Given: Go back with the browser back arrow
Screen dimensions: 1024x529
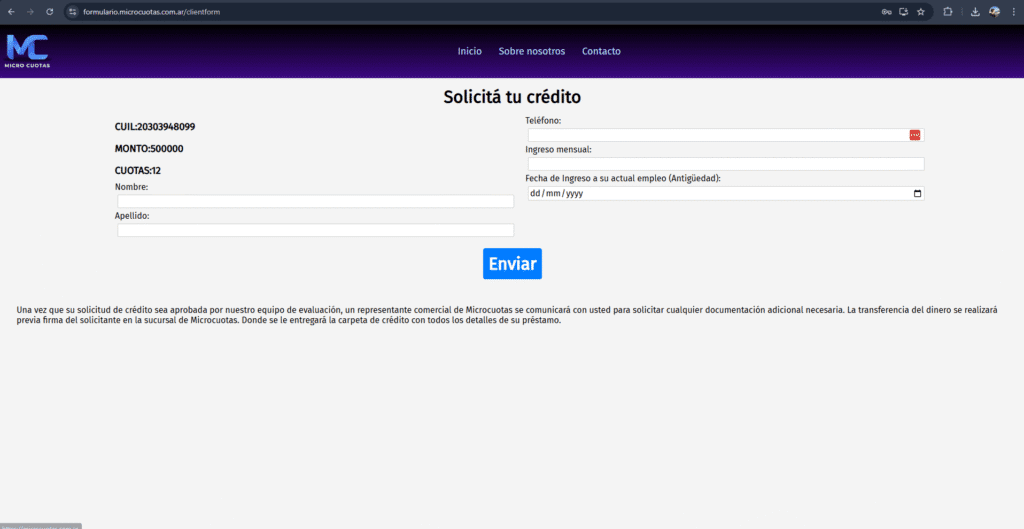Looking at the screenshot, I should tap(11, 12).
